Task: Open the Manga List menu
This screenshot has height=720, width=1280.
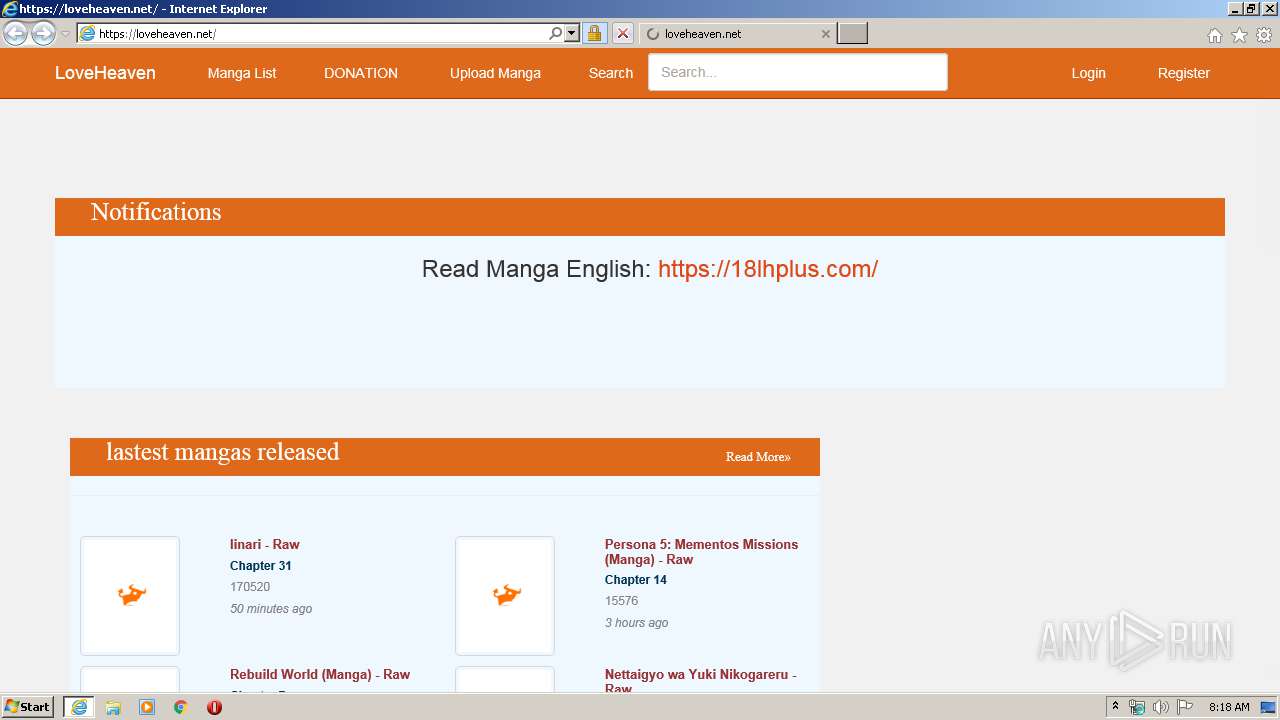Action: coord(242,73)
